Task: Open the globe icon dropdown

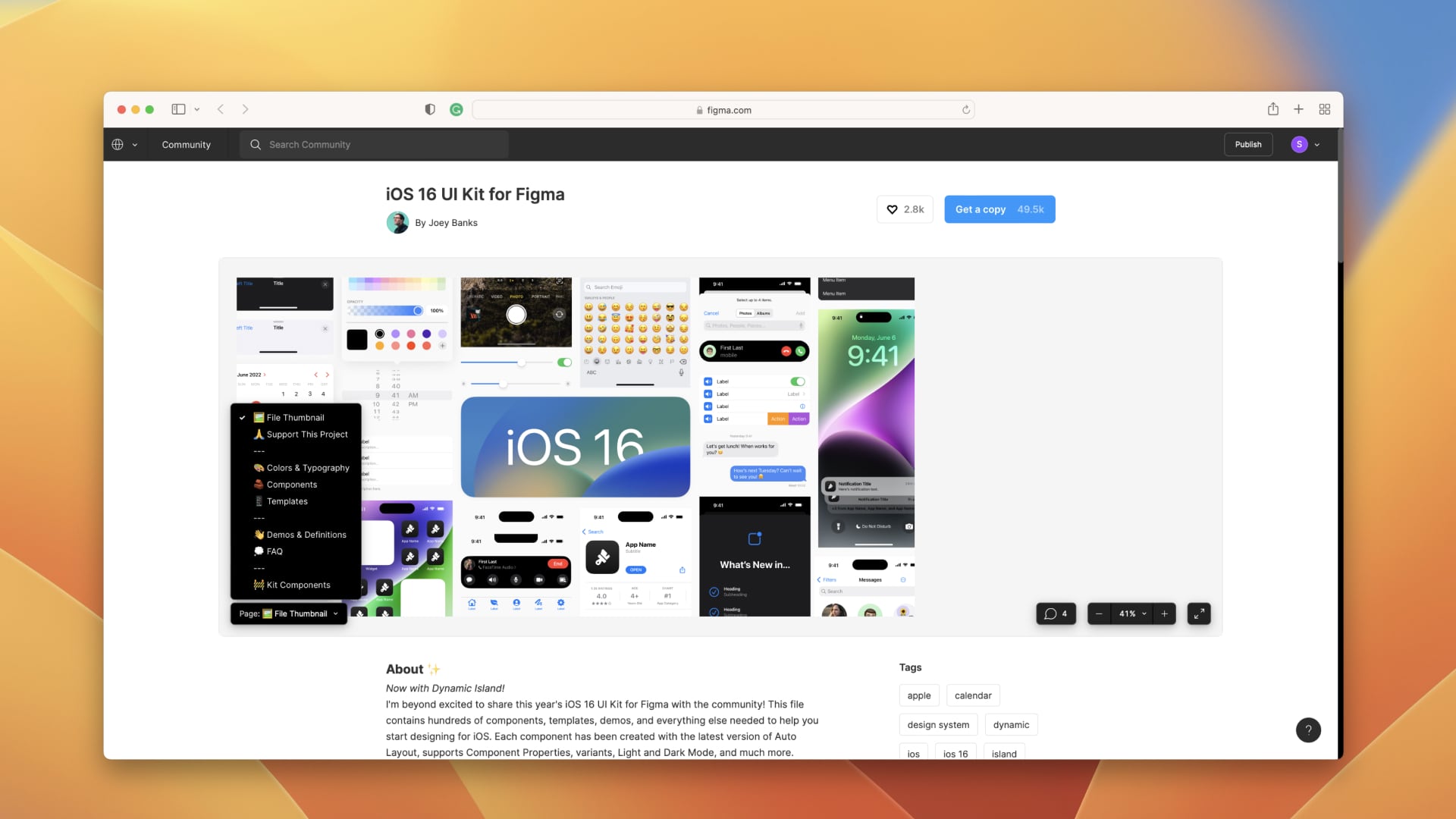Action: [x=124, y=144]
